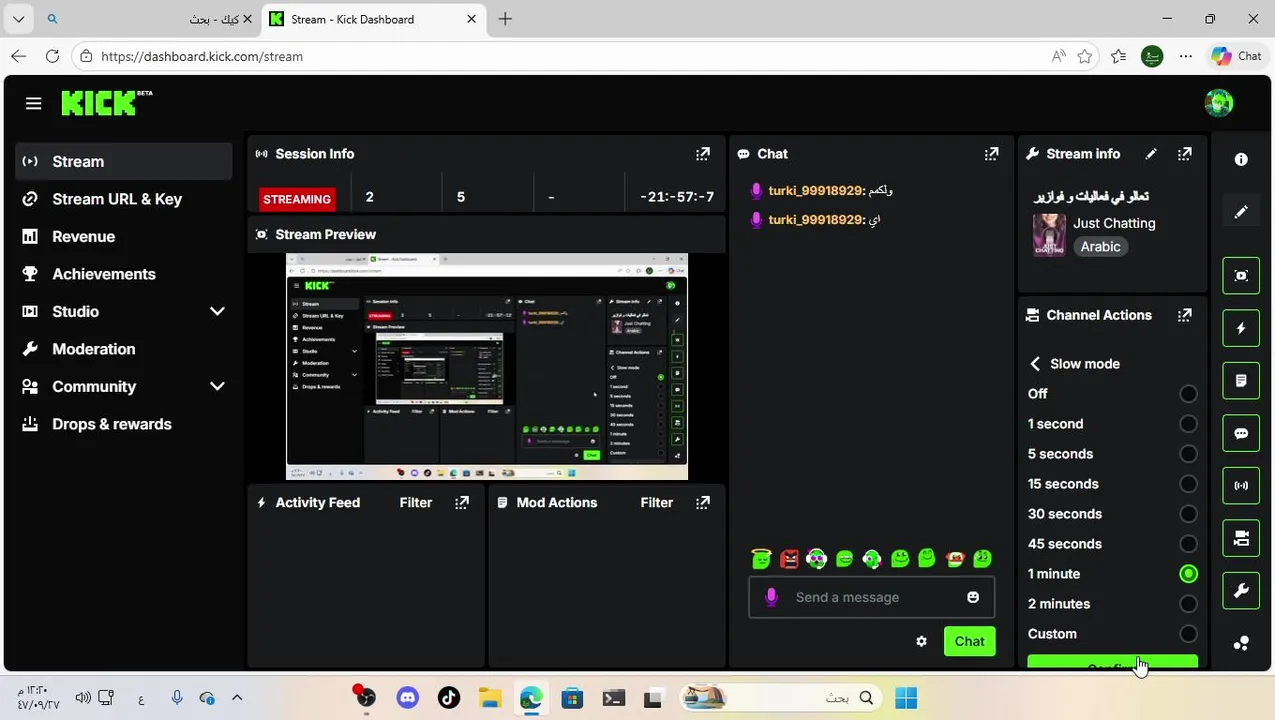Toggle Stream info wrench widget in the right bar
This screenshot has width=1275, height=720.
point(1241,591)
